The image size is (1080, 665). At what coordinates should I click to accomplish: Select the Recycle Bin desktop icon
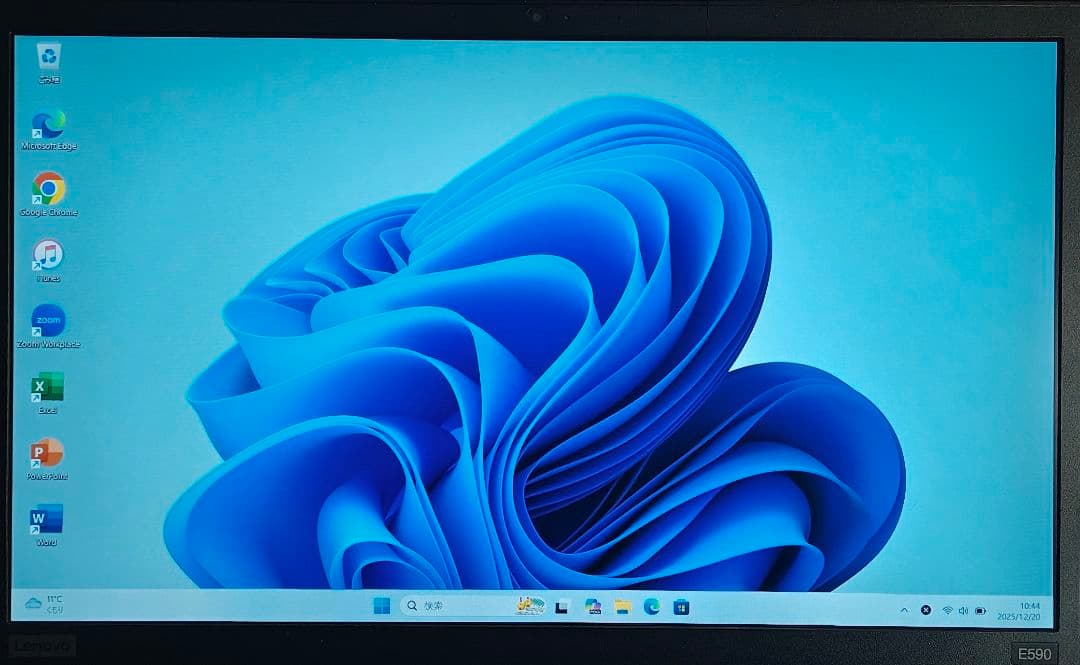[48, 58]
